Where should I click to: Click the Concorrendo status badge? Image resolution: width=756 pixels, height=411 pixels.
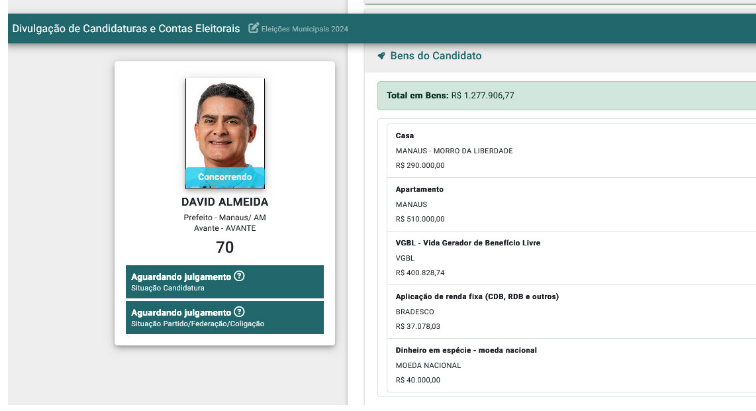225,177
